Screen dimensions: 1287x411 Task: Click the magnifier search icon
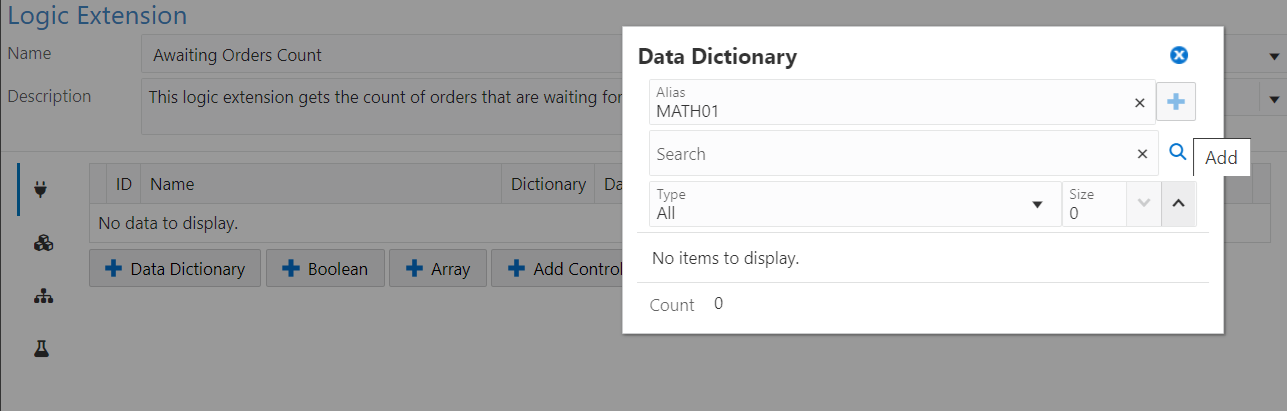1178,152
